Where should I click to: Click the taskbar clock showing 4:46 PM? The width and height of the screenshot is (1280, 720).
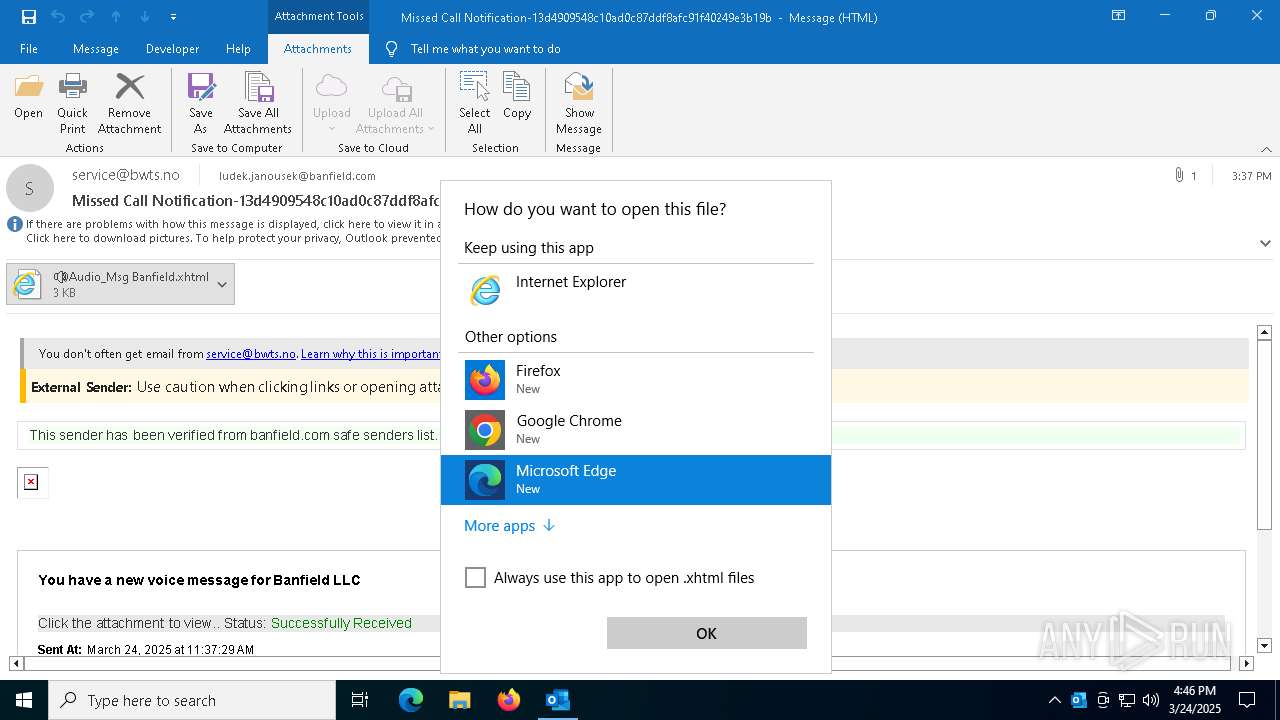pos(1194,700)
